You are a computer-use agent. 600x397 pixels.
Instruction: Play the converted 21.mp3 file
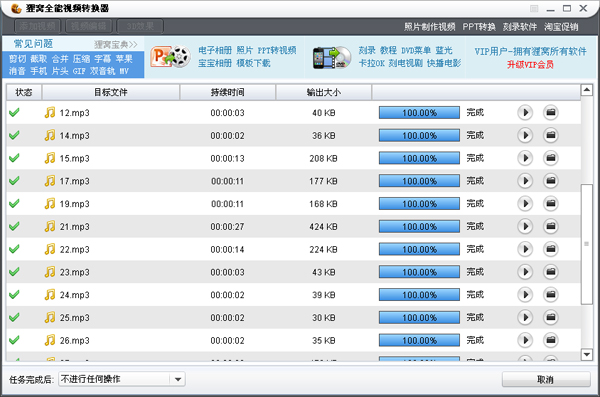(x=525, y=226)
